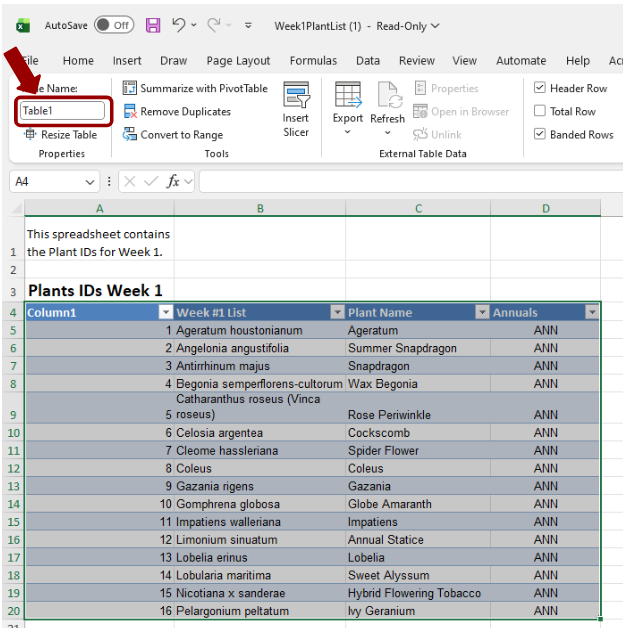Click the external data Properties icon
The image size is (623, 628).
[420, 88]
